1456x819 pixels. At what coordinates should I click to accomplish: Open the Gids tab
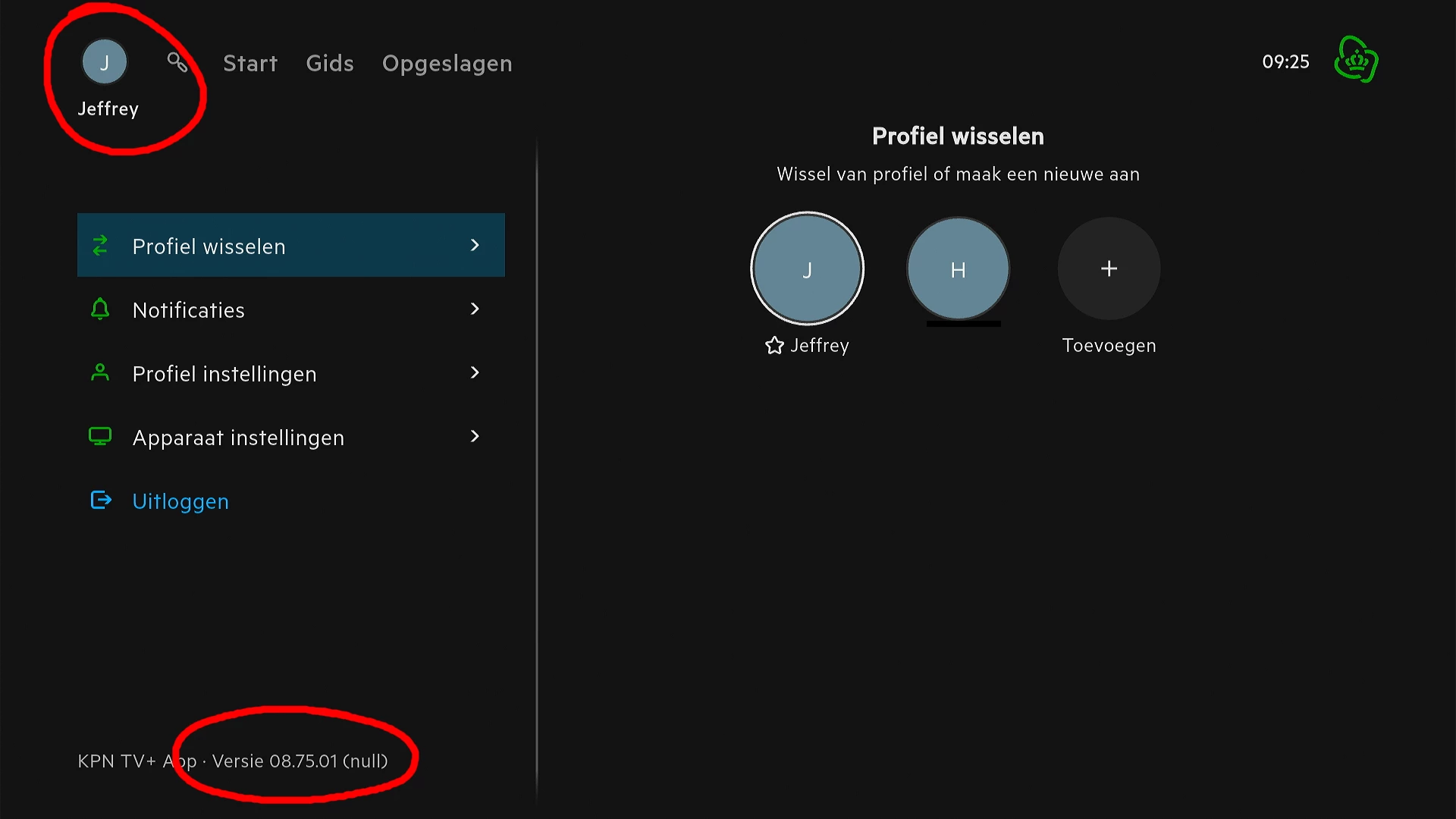click(x=330, y=63)
